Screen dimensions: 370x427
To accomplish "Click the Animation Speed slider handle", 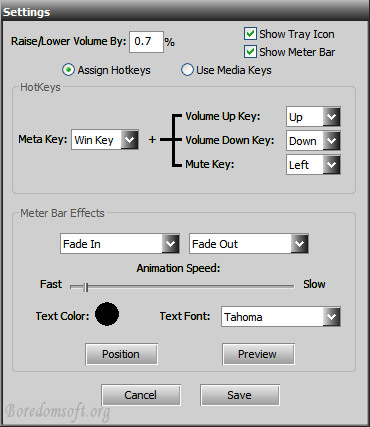I will click(x=86, y=287).
